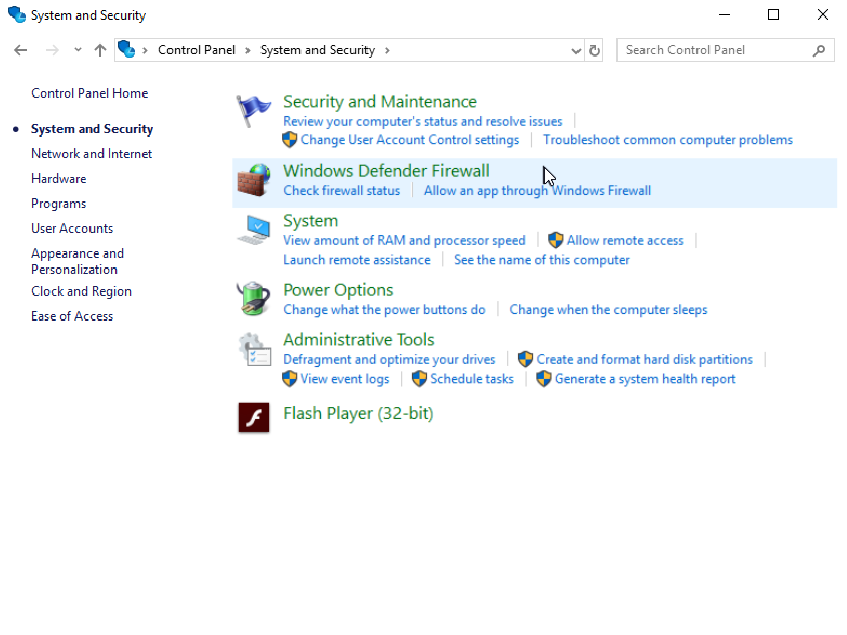Click the Flash Player icon
The width and height of the screenshot is (847, 635).
tap(253, 417)
